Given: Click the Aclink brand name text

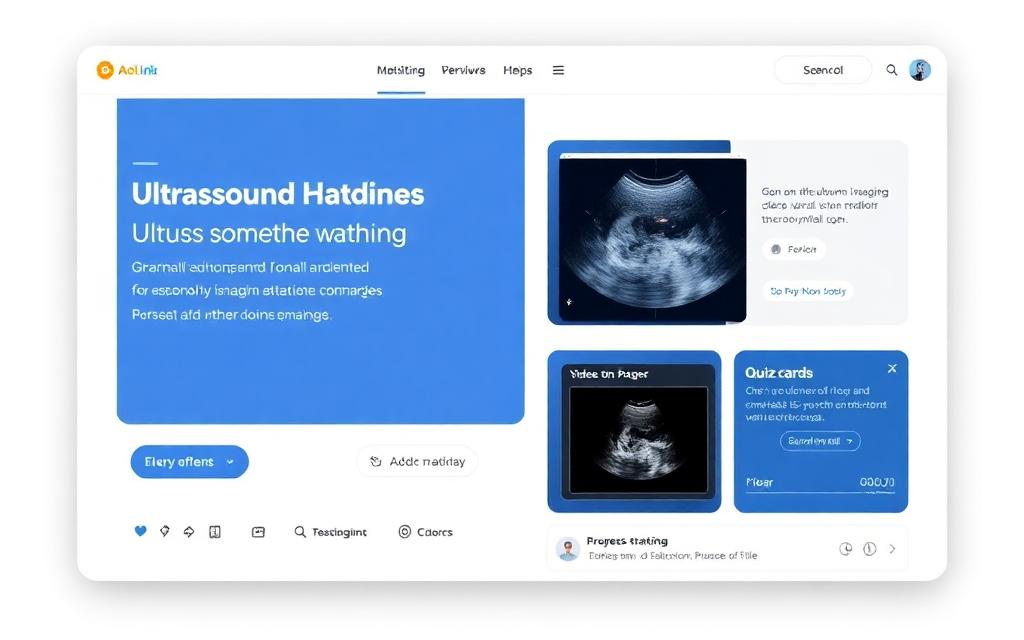Looking at the screenshot, I should coord(138,70).
